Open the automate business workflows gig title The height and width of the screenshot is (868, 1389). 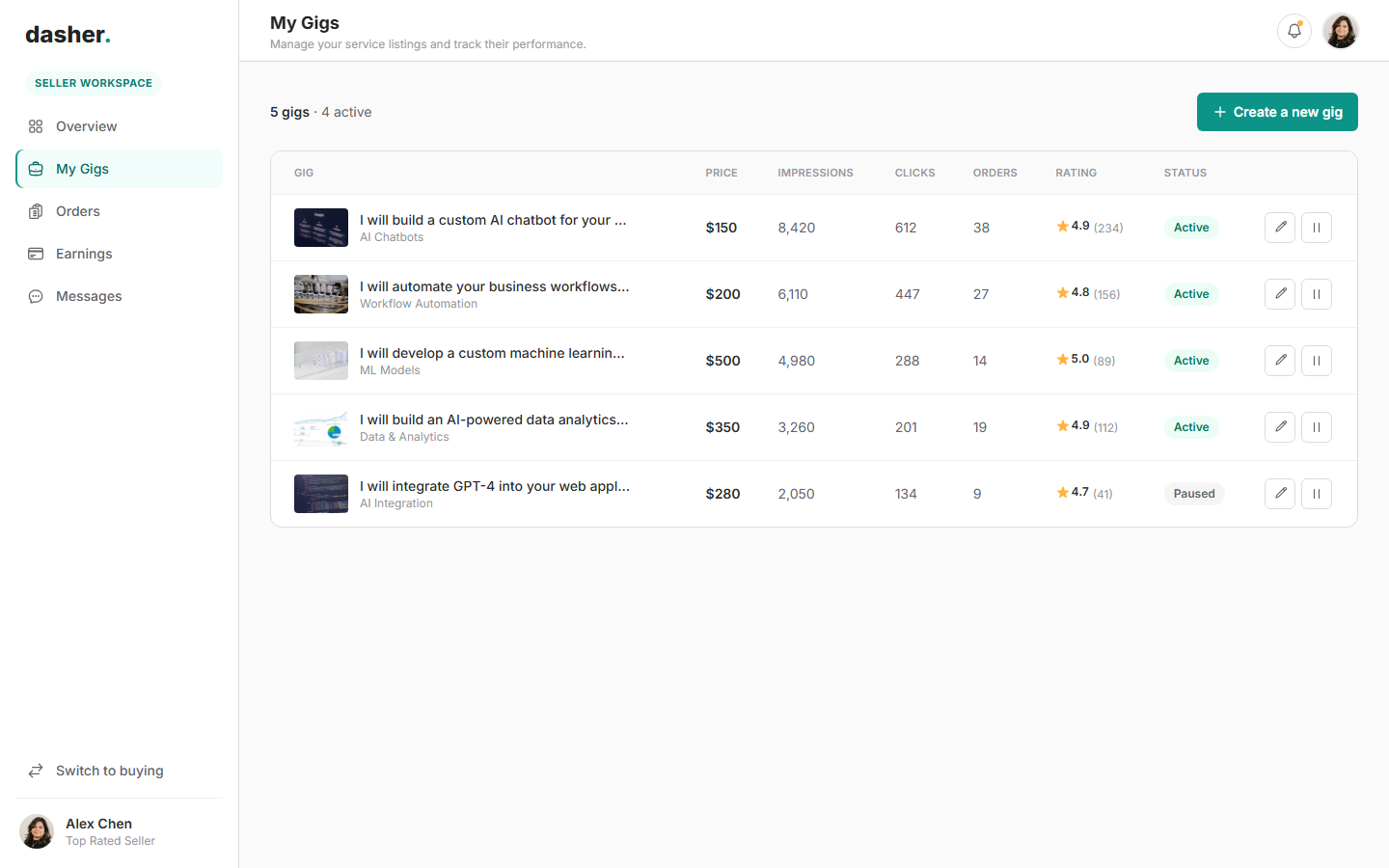[x=494, y=286]
